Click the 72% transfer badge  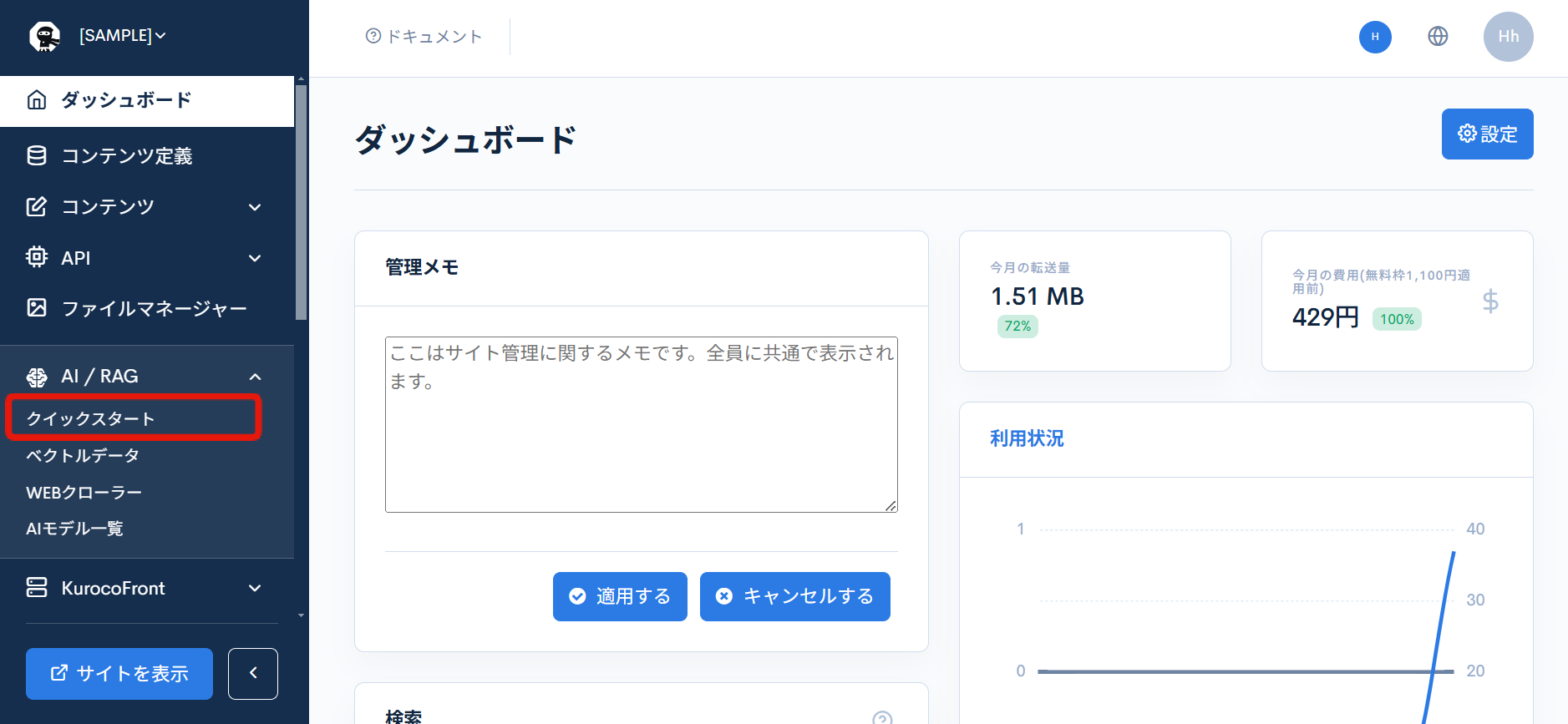[1017, 326]
